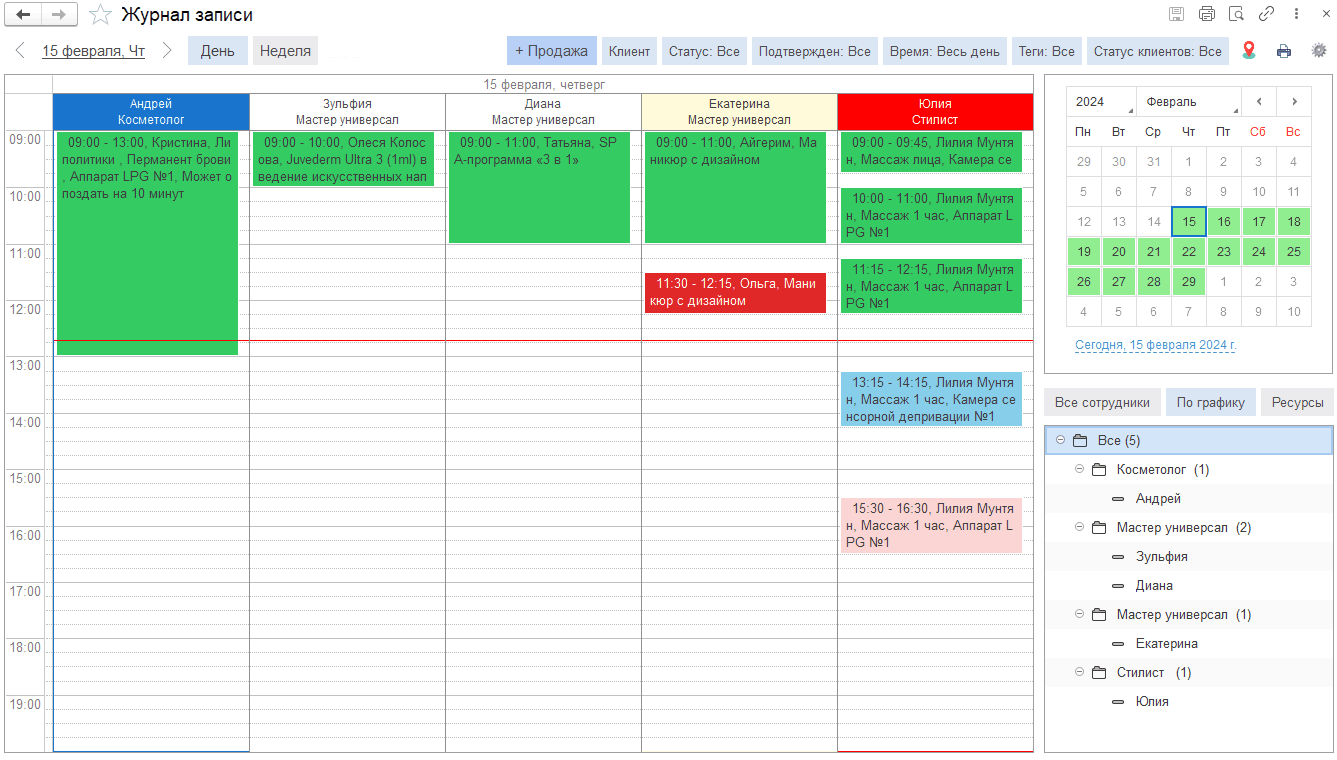Image resolution: width=1337 pixels, height=760 pixels.
Task: Open pink 15:30 - 16:30 Лилия appointment
Action: click(931, 525)
